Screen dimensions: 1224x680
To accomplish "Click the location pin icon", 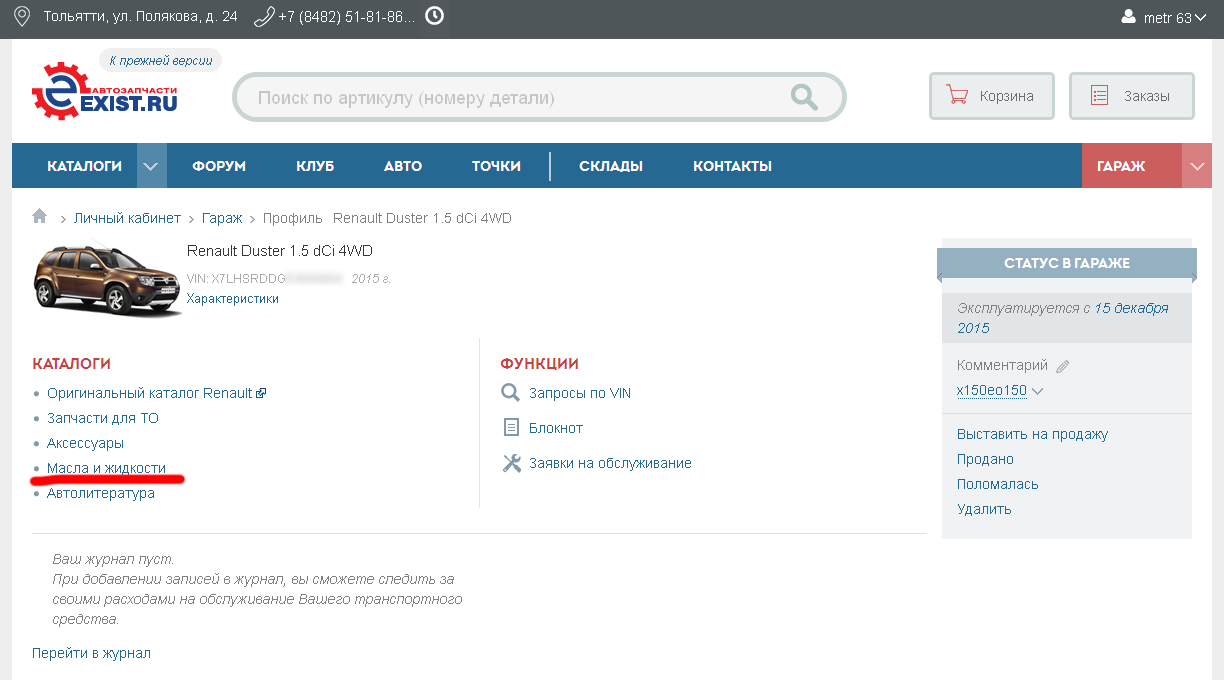I will pyautogui.click(x=21, y=17).
